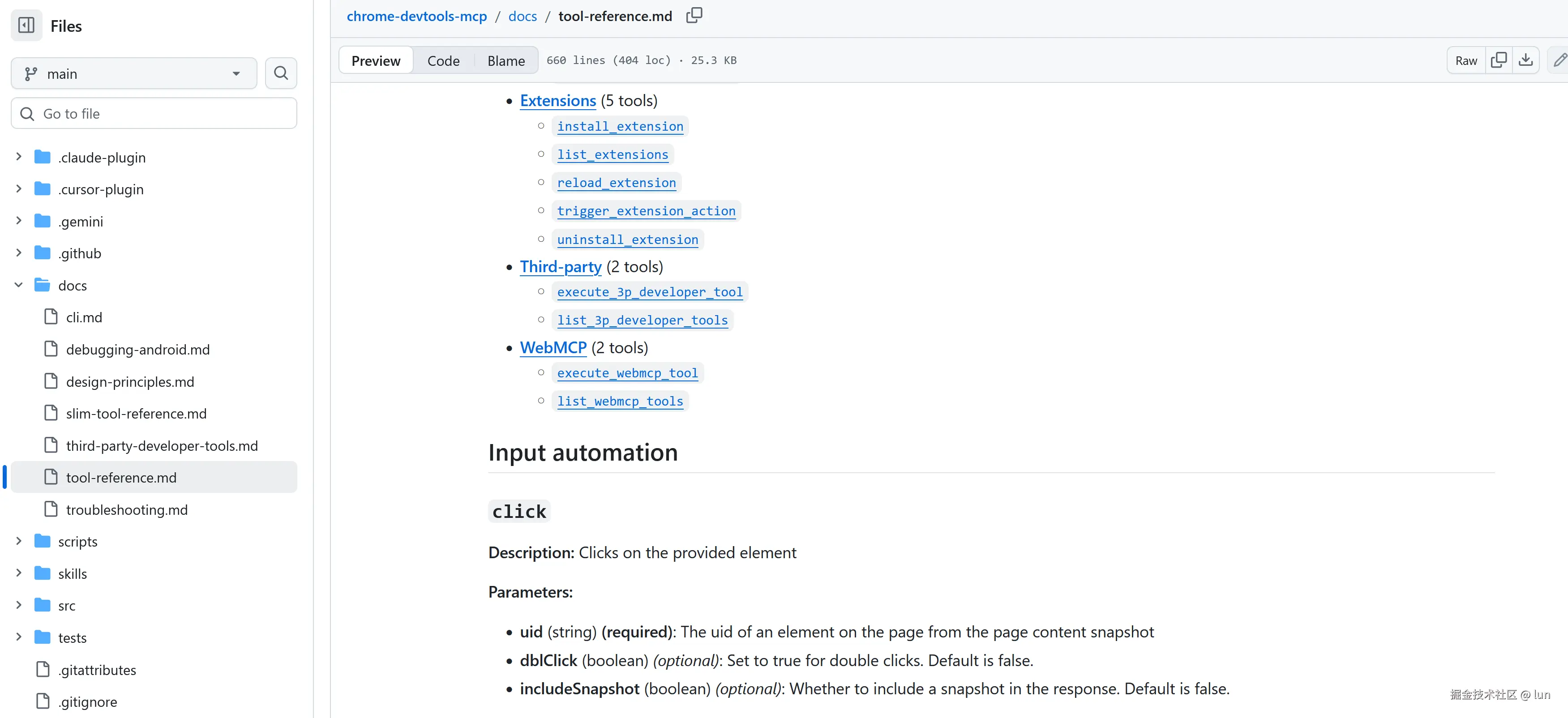Image resolution: width=1568 pixels, height=718 pixels.
Task: Switch to the Code tab
Action: point(443,61)
